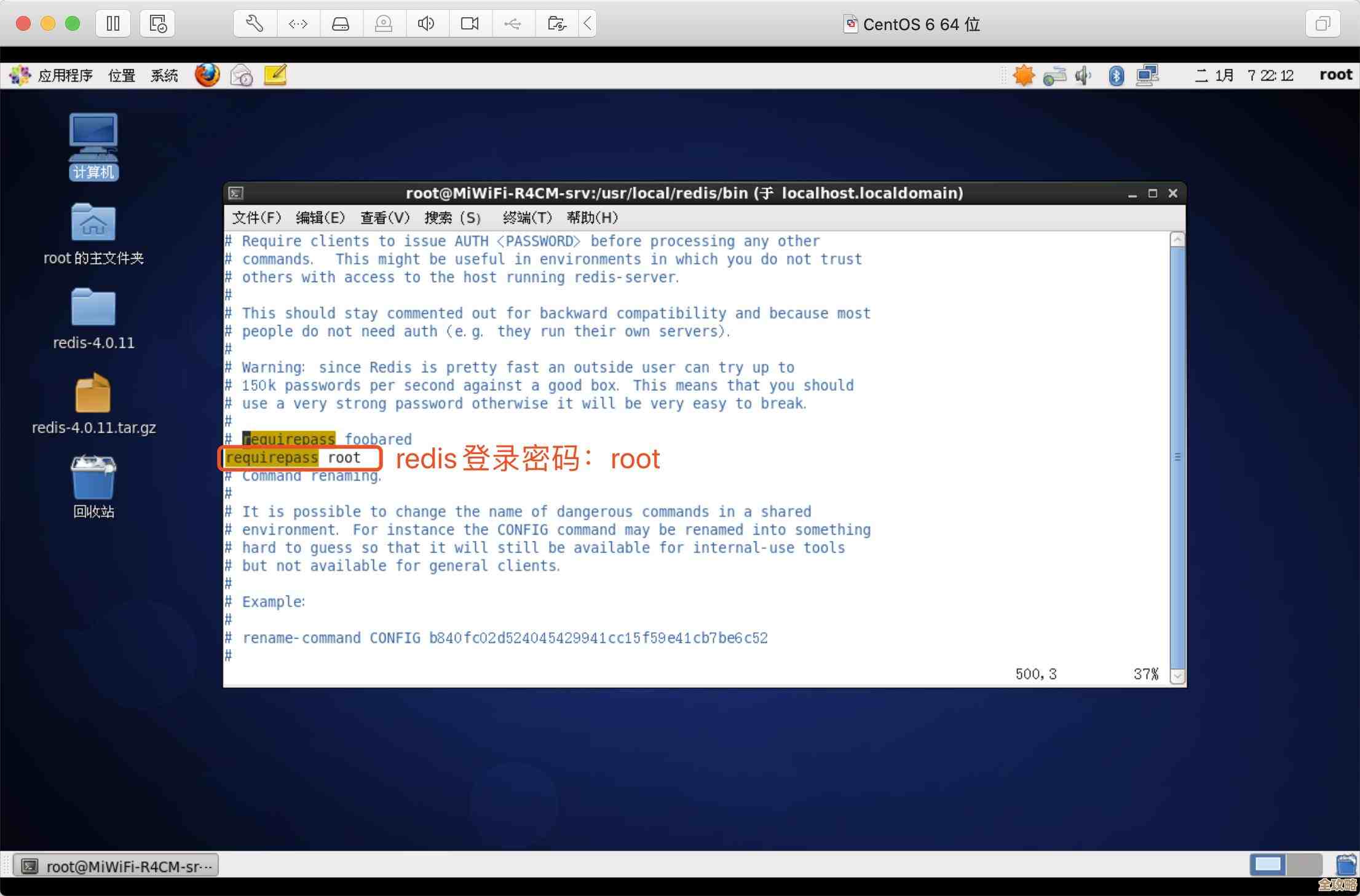Open the 位置 places menu

pyautogui.click(x=121, y=76)
